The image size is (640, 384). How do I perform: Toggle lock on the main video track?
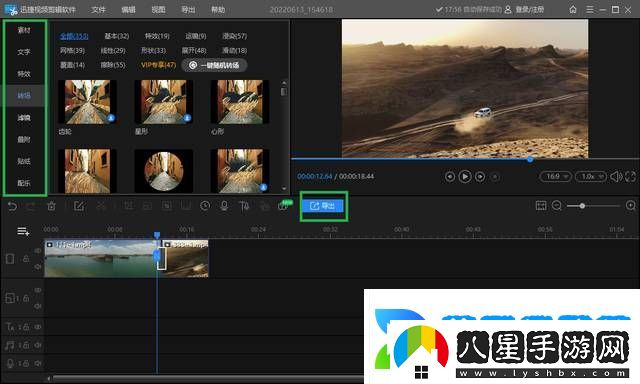tap(26, 259)
